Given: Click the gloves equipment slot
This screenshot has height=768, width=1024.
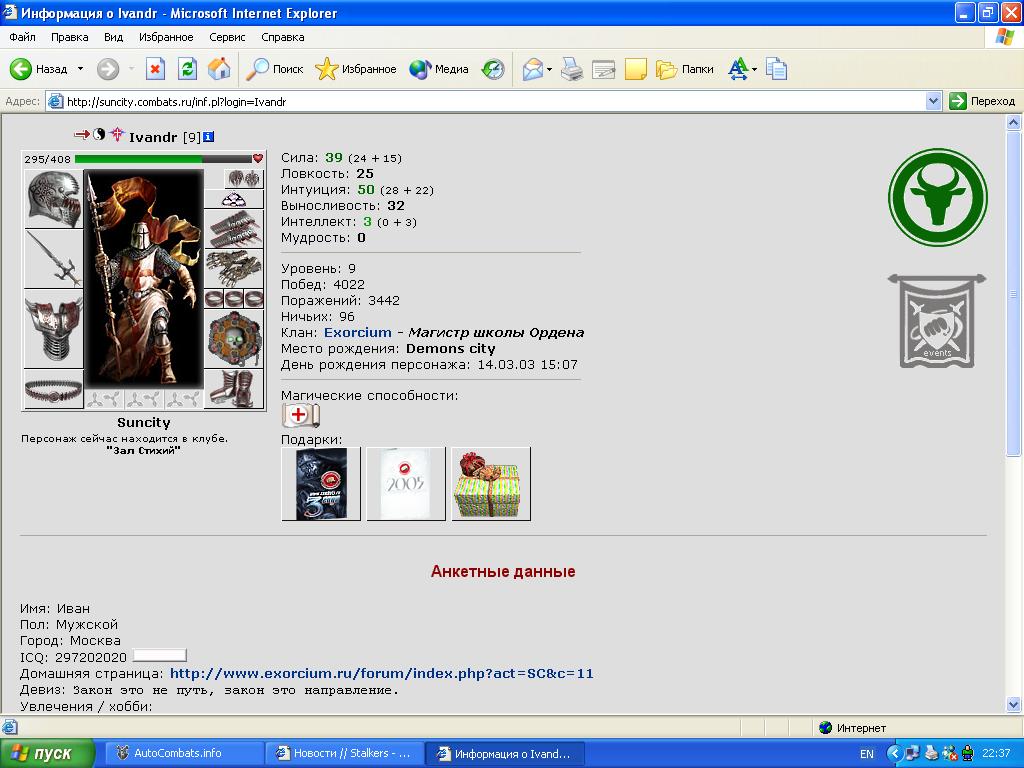Looking at the screenshot, I should point(234,268).
